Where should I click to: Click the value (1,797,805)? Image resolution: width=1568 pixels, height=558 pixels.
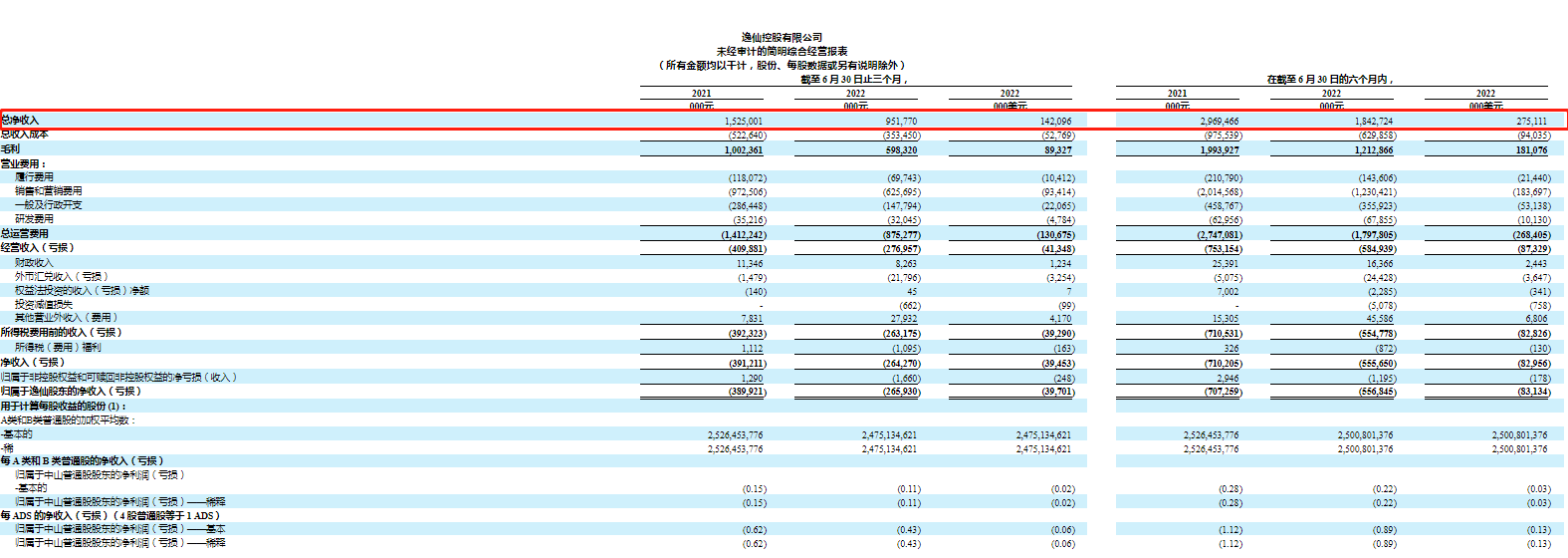(x=1371, y=234)
